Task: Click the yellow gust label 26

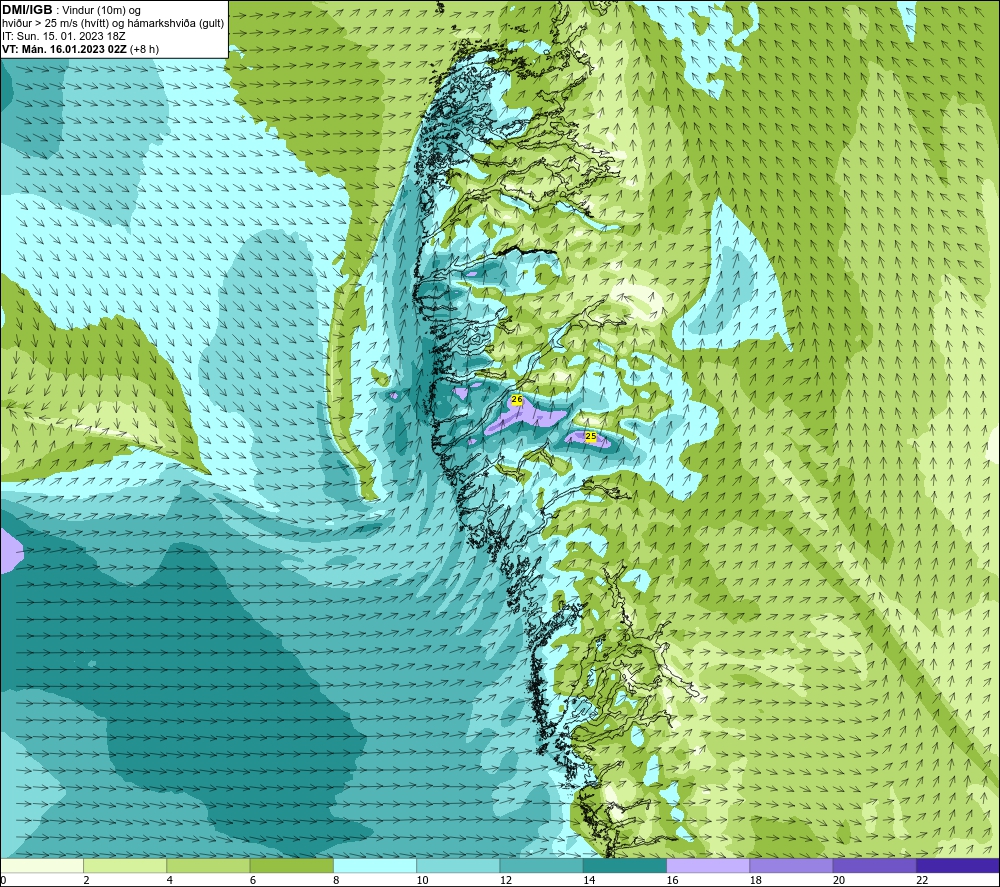Action: (517, 400)
